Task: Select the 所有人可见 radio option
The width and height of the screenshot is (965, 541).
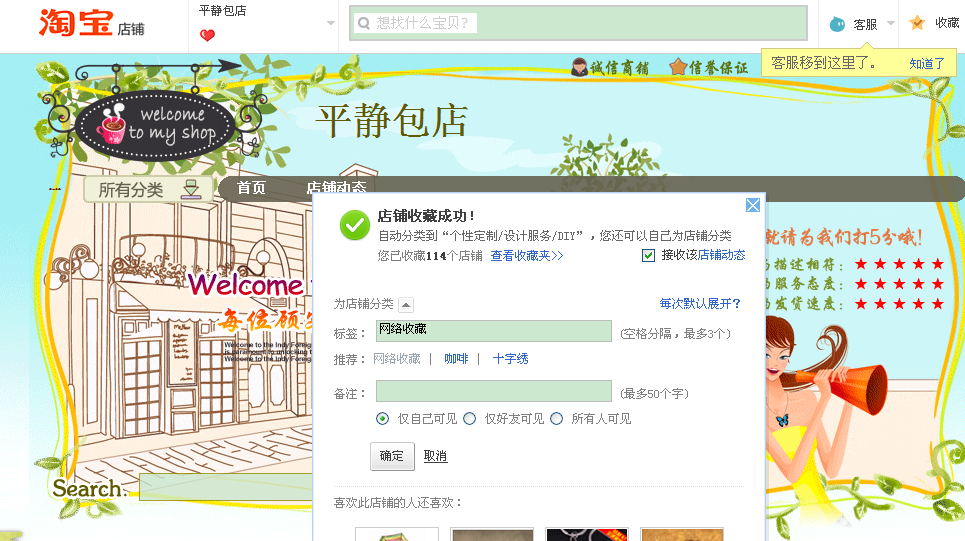Action: tap(556, 419)
